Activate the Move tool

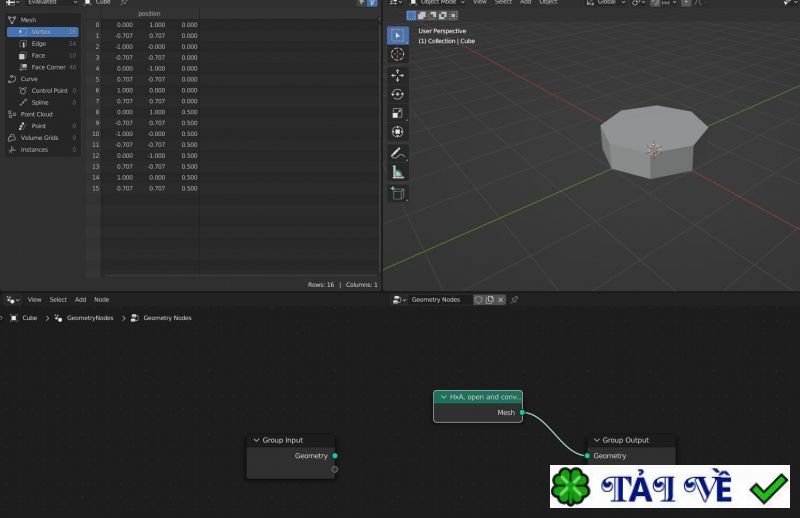coord(398,75)
